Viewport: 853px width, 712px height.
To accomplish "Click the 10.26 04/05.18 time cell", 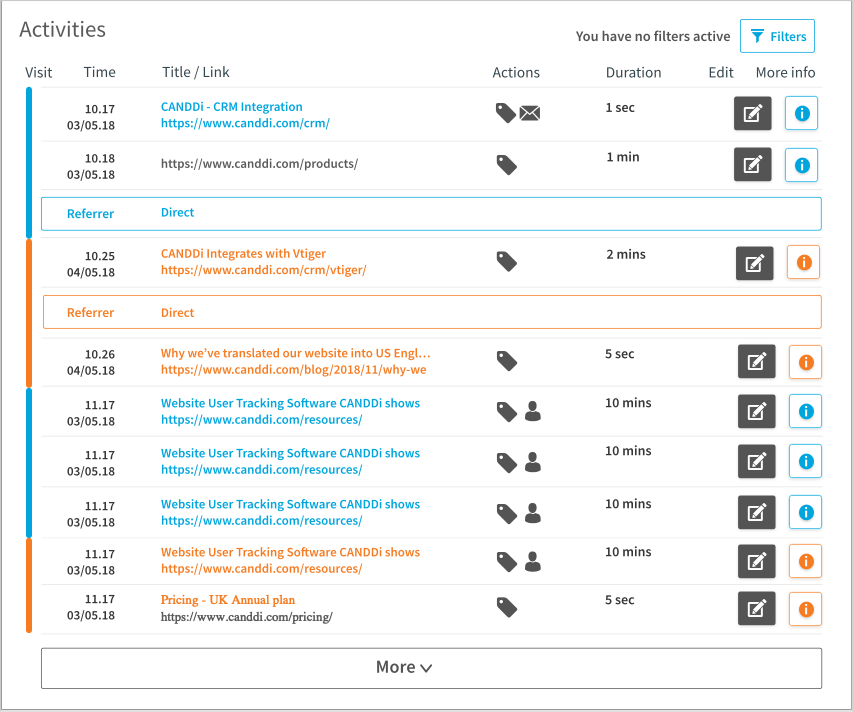I will coord(91,362).
